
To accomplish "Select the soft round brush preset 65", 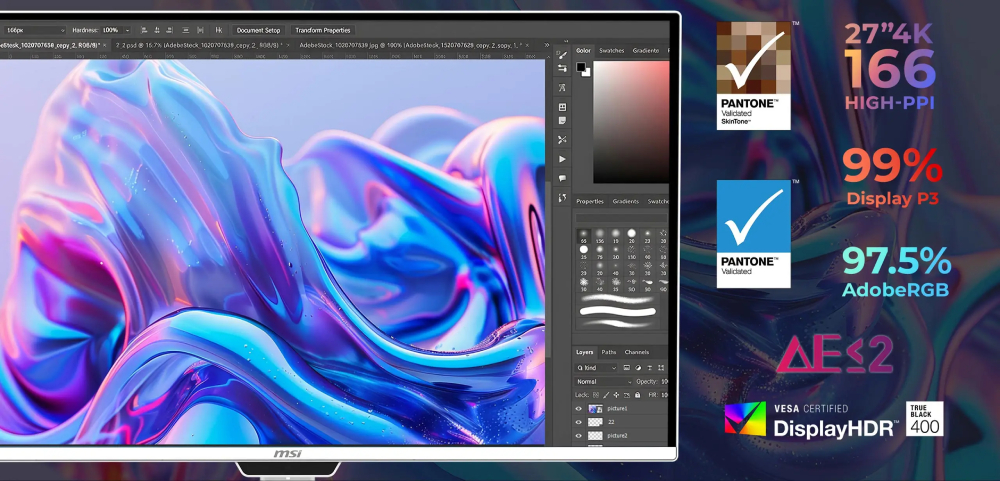I will [584, 236].
